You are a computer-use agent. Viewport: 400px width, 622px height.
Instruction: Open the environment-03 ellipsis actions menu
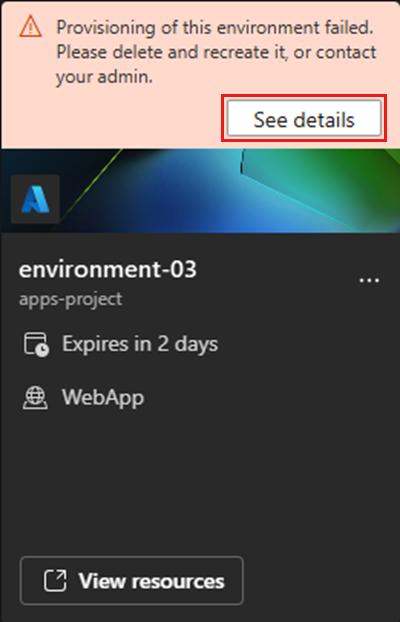[x=369, y=280]
